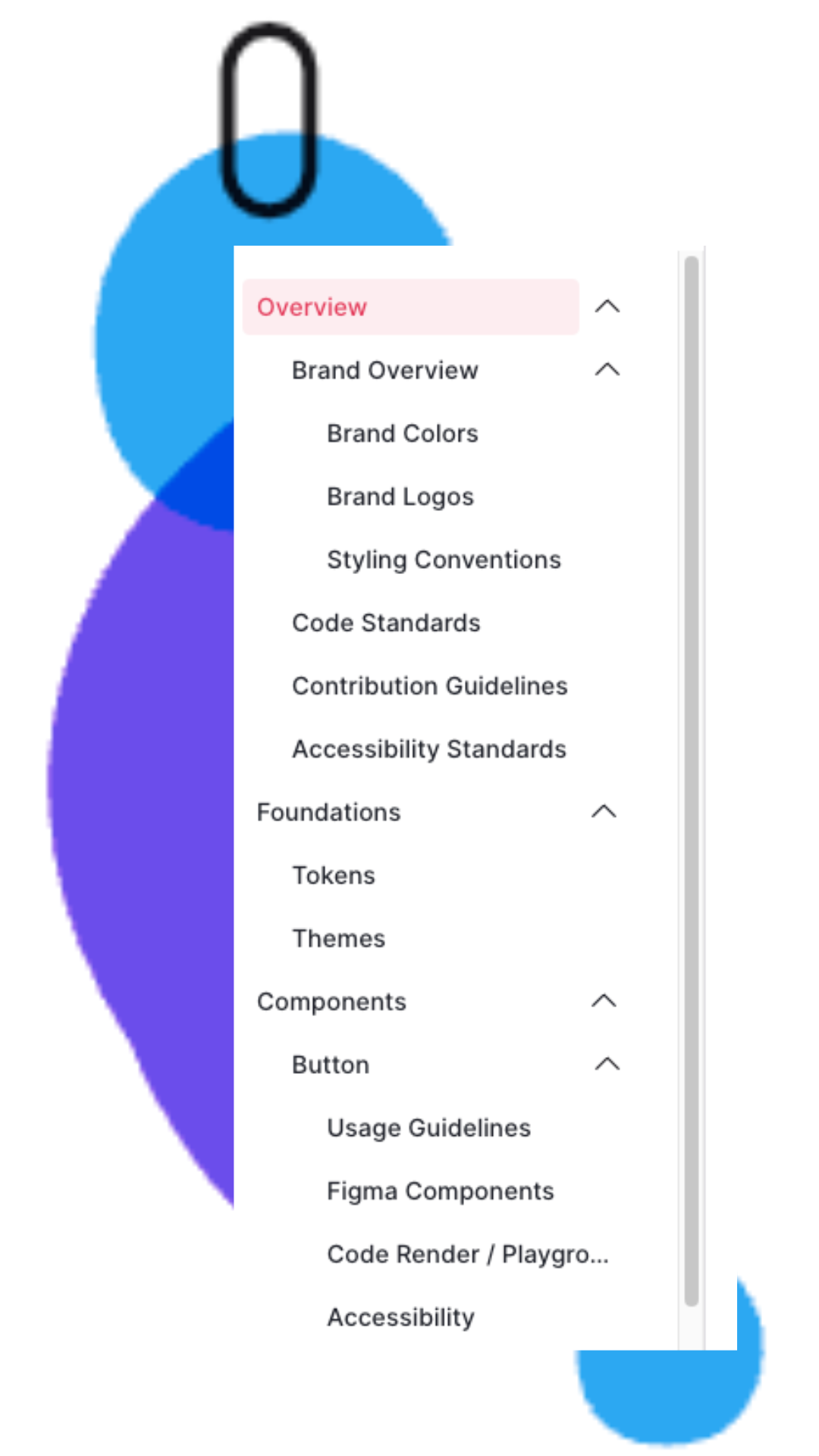Open the Code Standards page
Viewport: 819px width, 1456px height.
coord(386,623)
